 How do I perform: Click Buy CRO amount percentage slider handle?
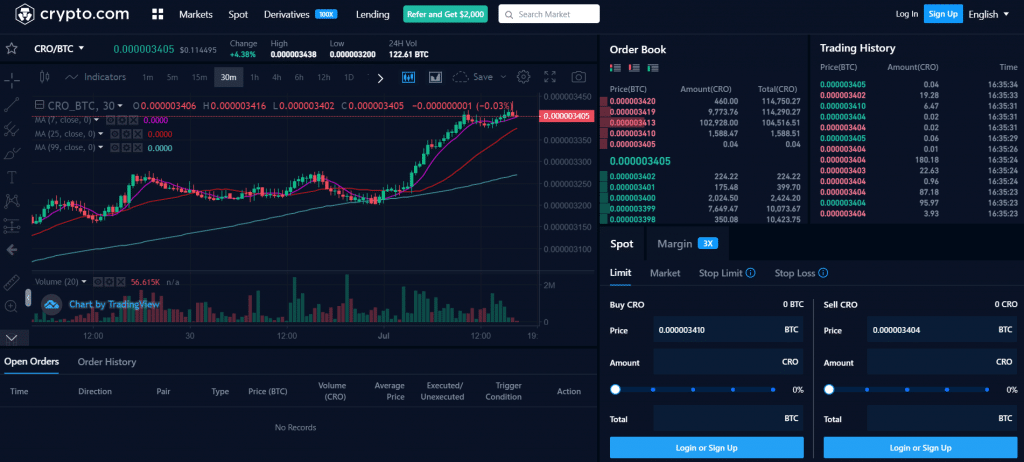tap(615, 389)
